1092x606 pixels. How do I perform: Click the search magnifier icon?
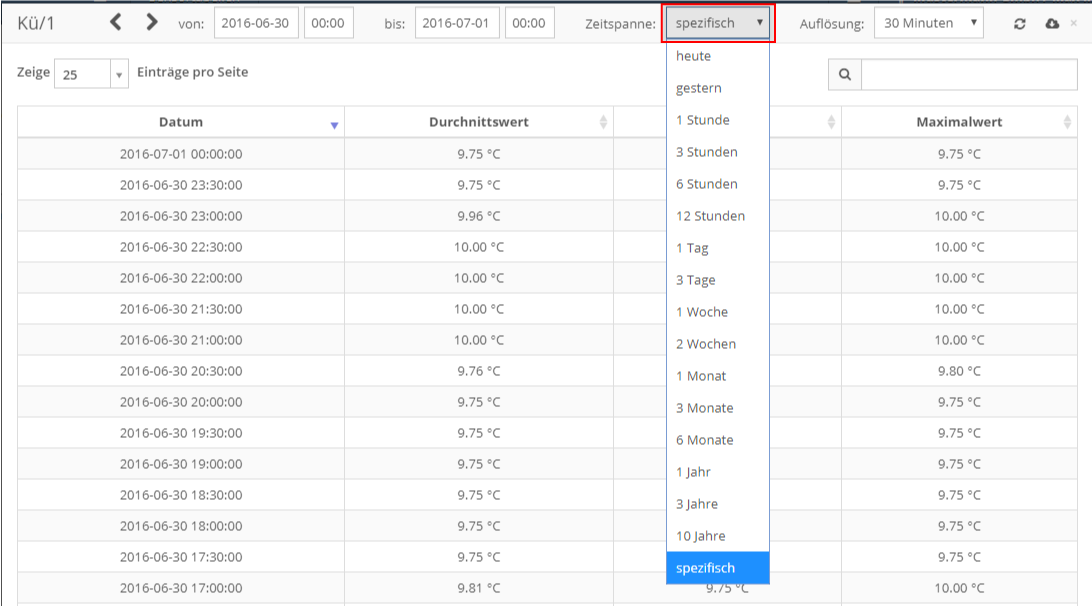pos(845,75)
